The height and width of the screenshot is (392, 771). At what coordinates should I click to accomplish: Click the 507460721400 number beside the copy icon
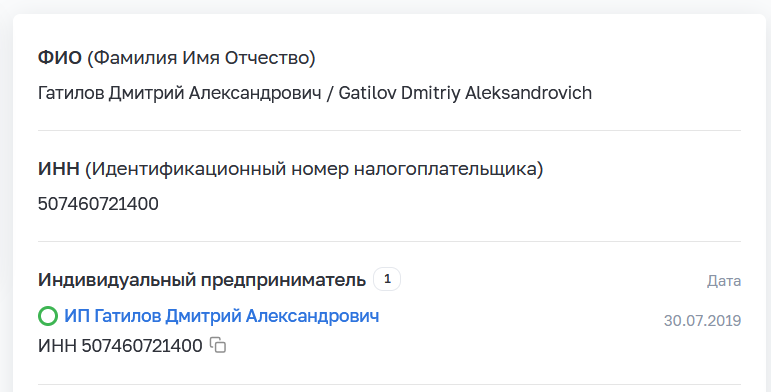tap(142, 346)
